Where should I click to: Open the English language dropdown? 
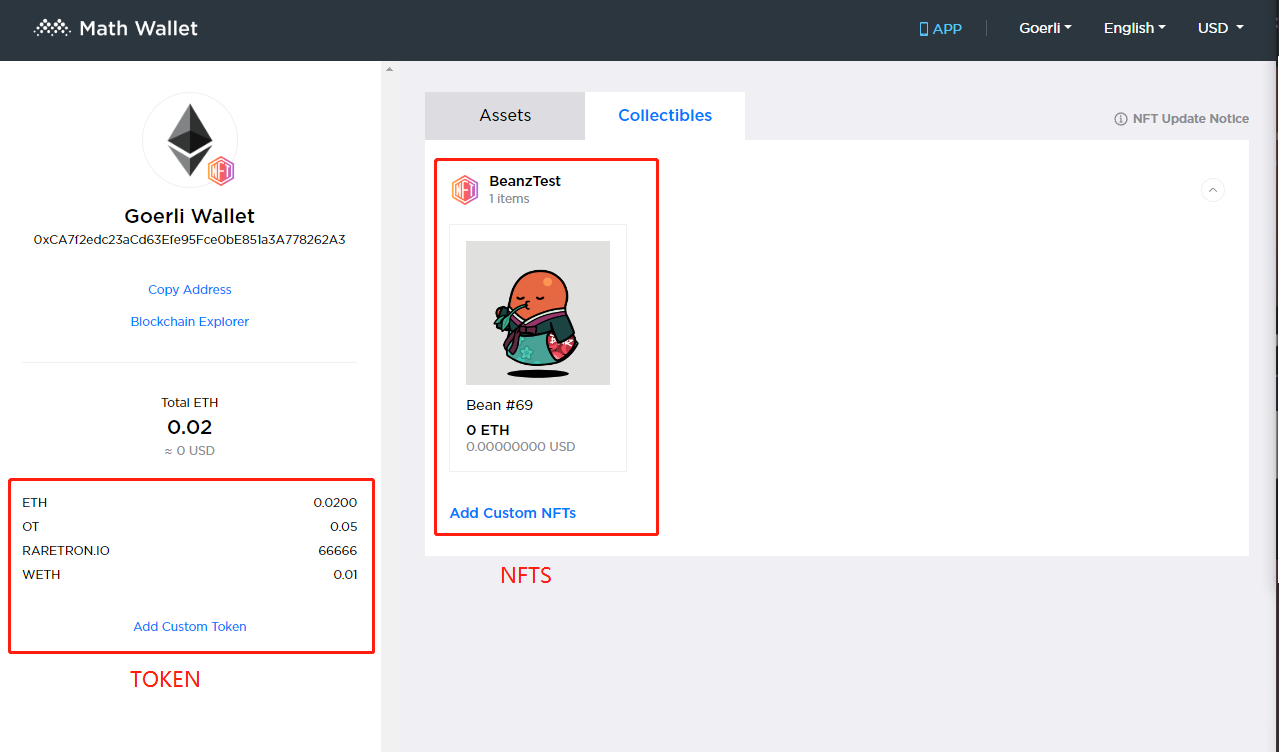[1134, 28]
